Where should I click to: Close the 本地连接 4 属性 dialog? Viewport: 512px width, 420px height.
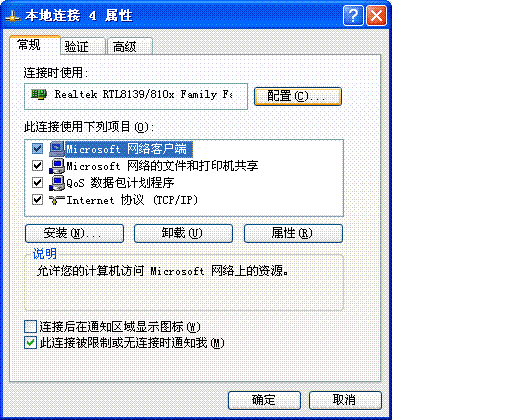coord(376,15)
